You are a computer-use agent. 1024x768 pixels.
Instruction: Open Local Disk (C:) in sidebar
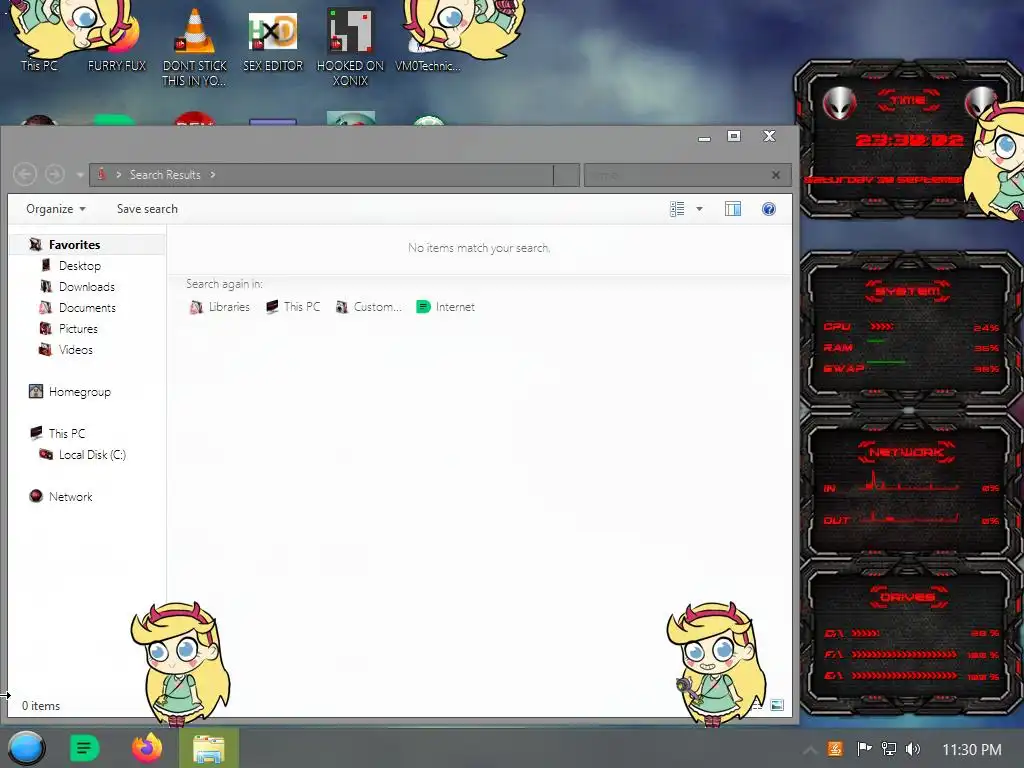click(91, 455)
